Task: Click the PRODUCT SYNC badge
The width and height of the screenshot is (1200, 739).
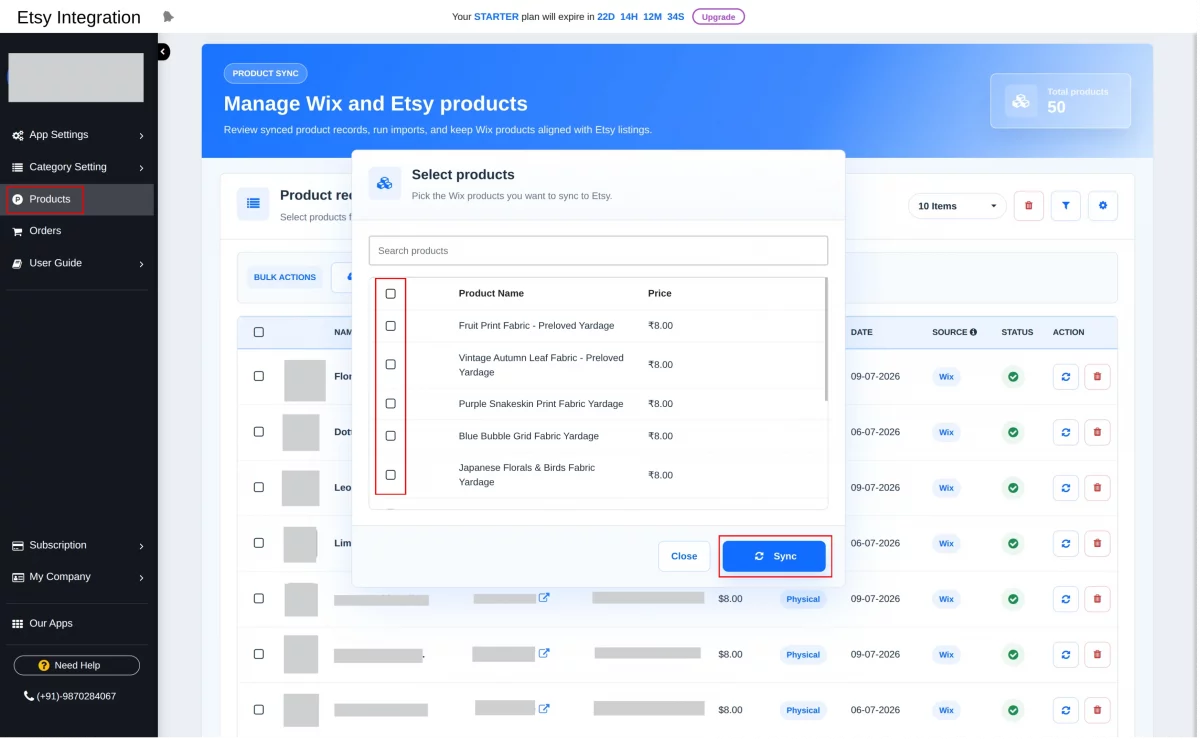Action: (x=266, y=73)
